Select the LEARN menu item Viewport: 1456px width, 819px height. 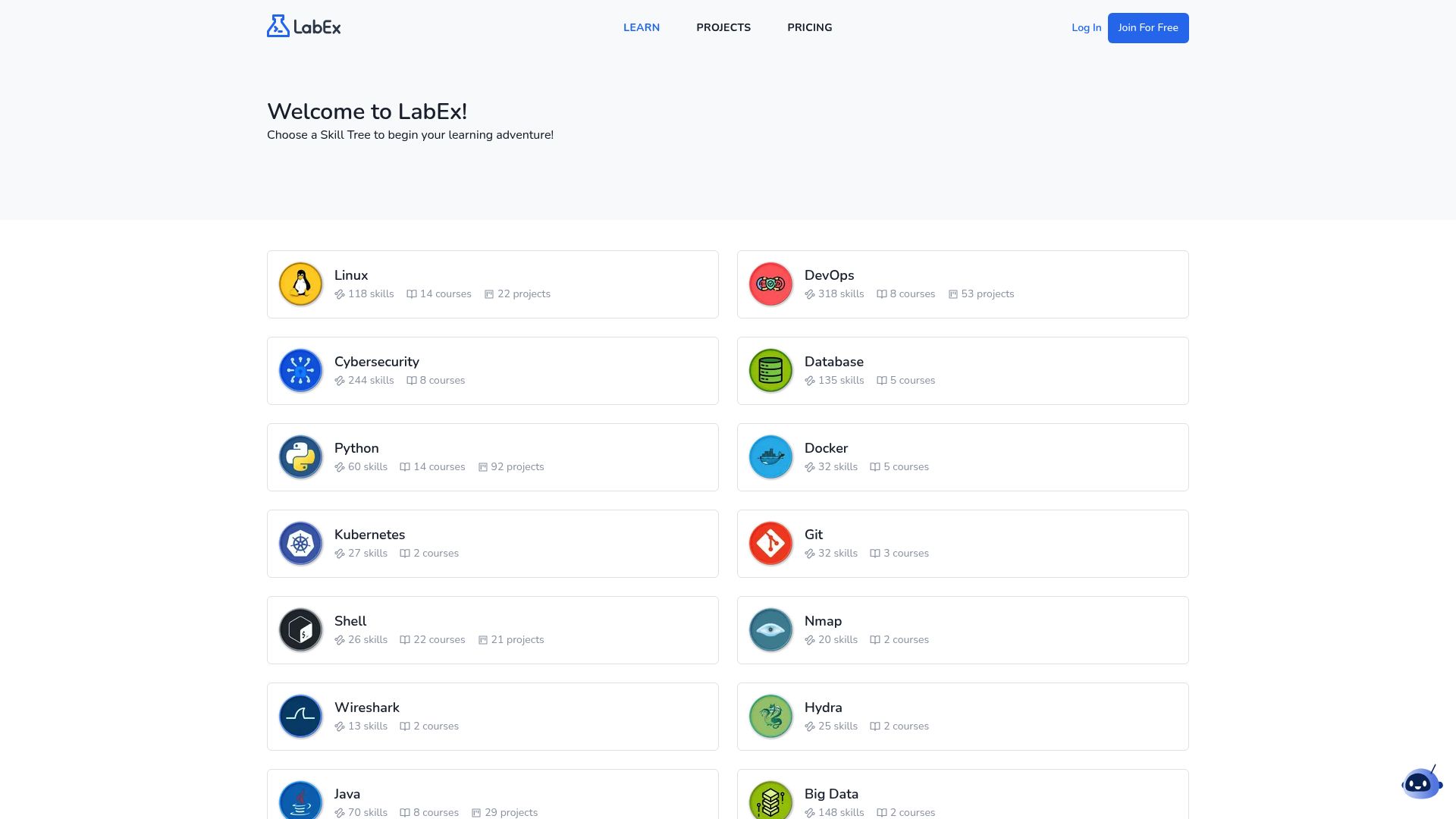[642, 27]
